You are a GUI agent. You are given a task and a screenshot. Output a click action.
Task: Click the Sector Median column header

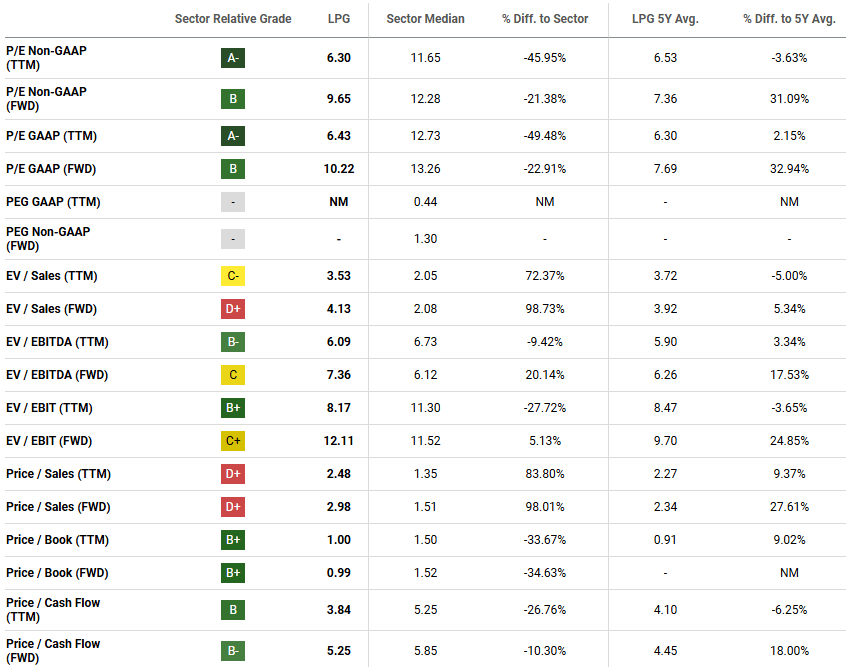pyautogui.click(x=425, y=19)
